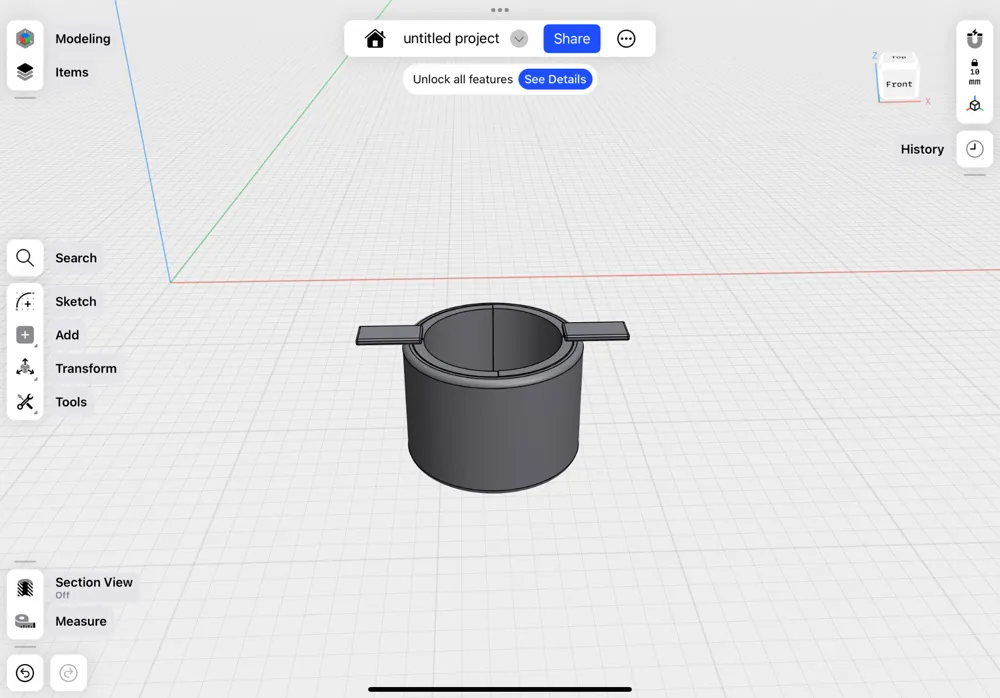
Task: Click the Sketch label
Action: (76, 301)
